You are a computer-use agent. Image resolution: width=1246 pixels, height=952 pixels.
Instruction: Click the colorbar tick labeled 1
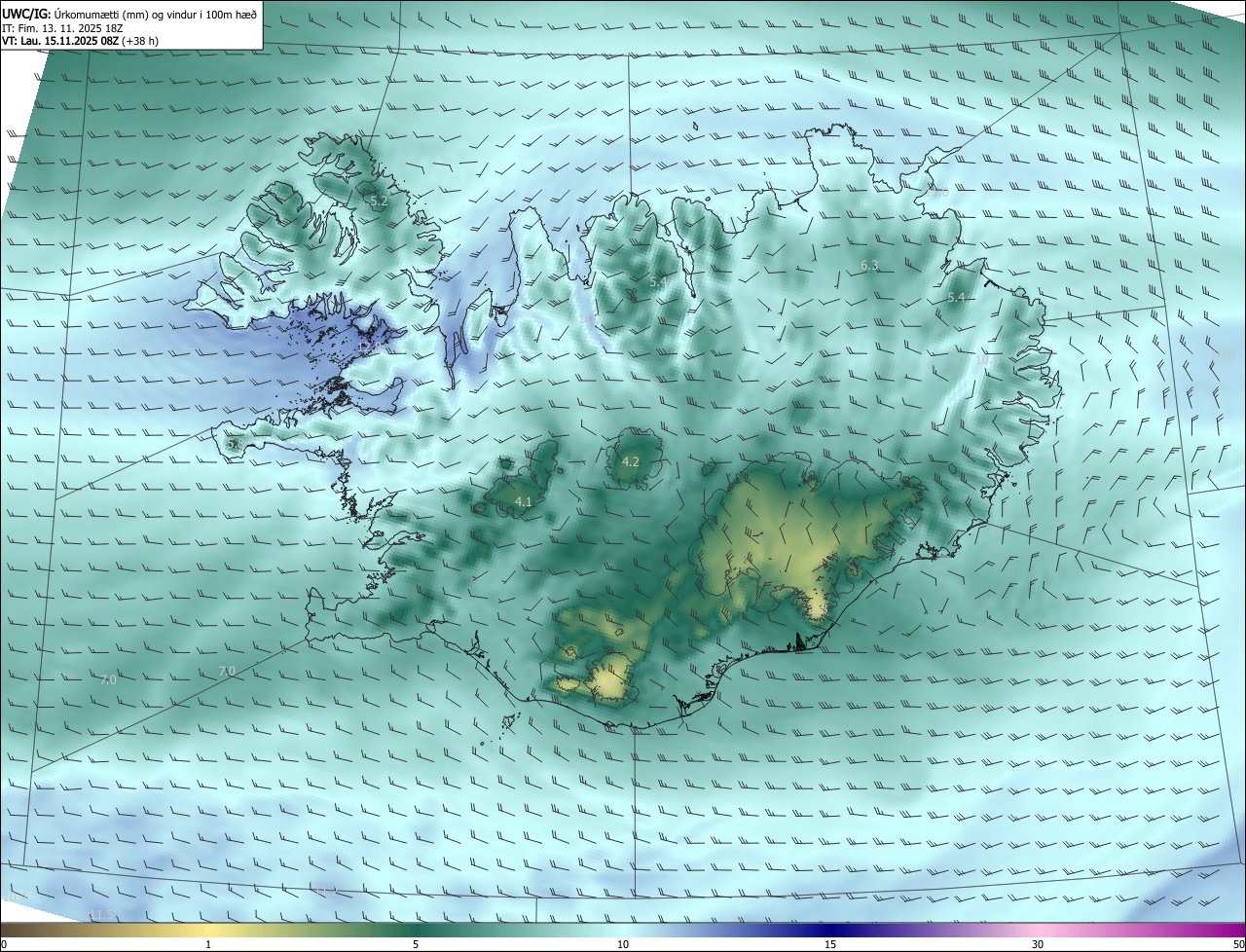(x=208, y=945)
